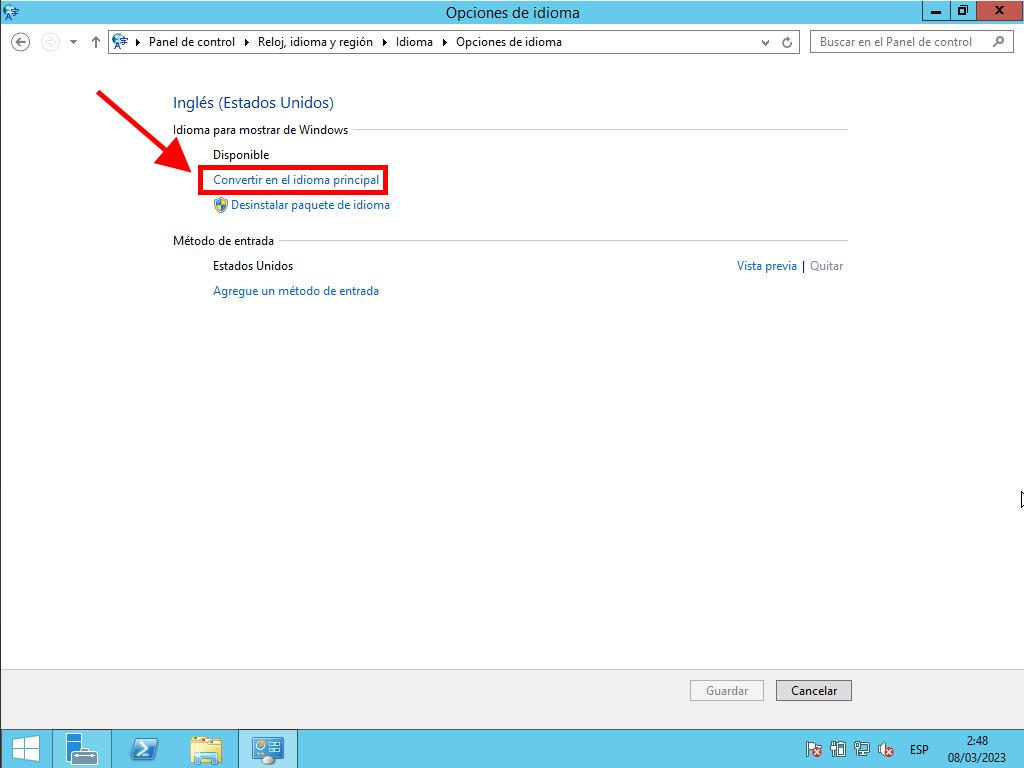Click Desinstalar paquete de idioma link
The width and height of the screenshot is (1024, 768).
click(310, 205)
